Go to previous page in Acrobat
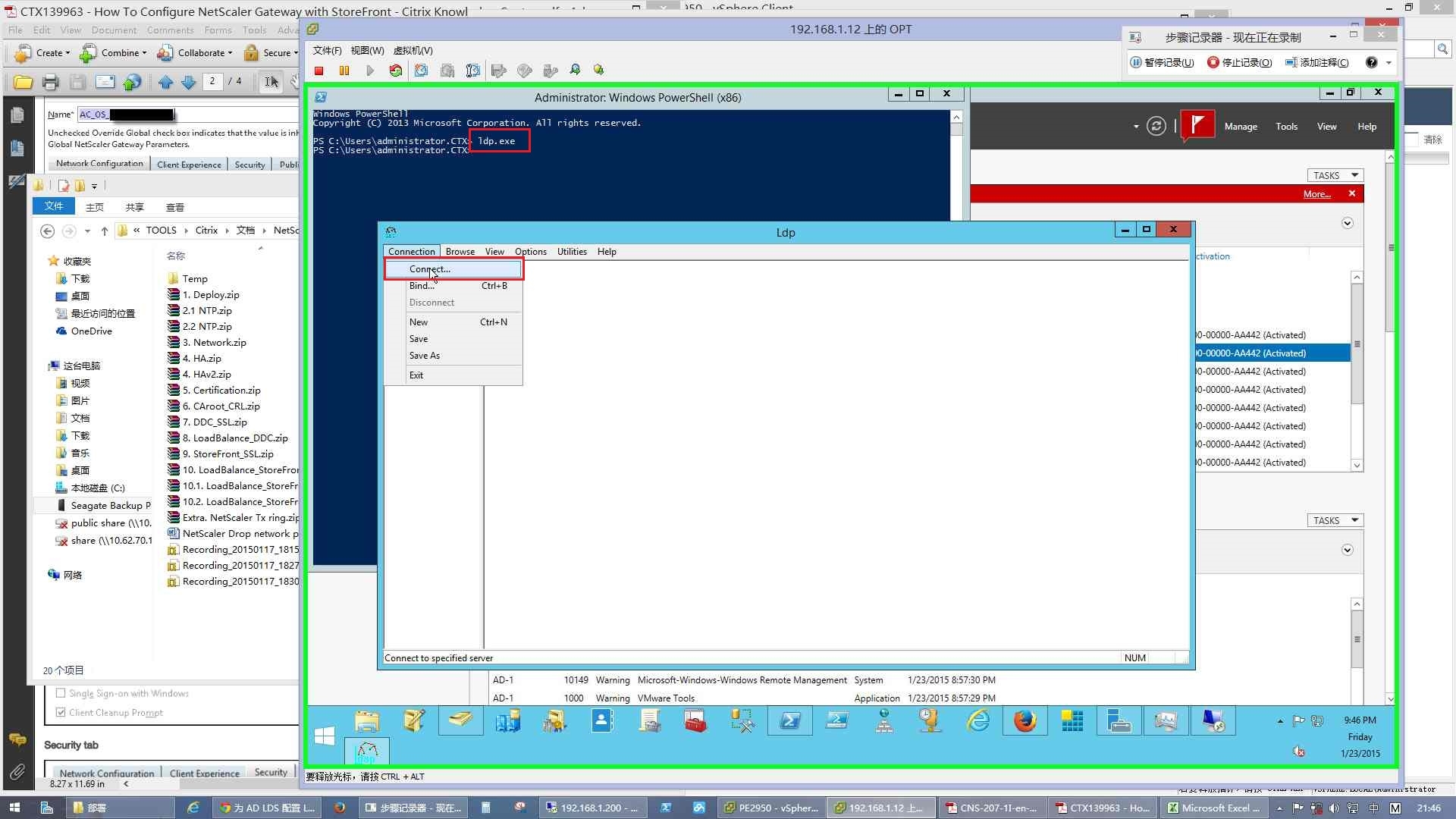 point(166,83)
